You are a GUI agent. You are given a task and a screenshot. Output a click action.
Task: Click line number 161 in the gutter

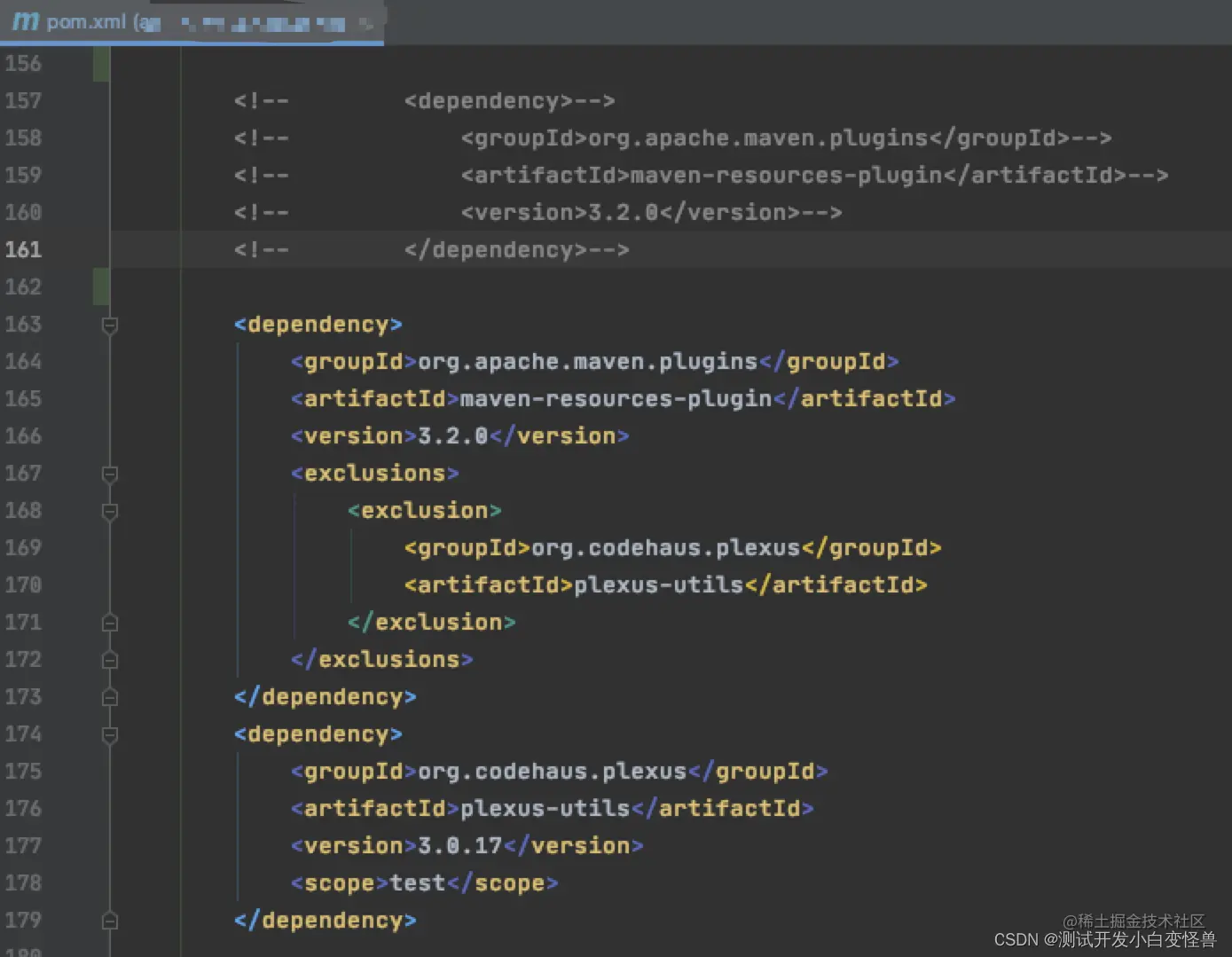(23, 250)
